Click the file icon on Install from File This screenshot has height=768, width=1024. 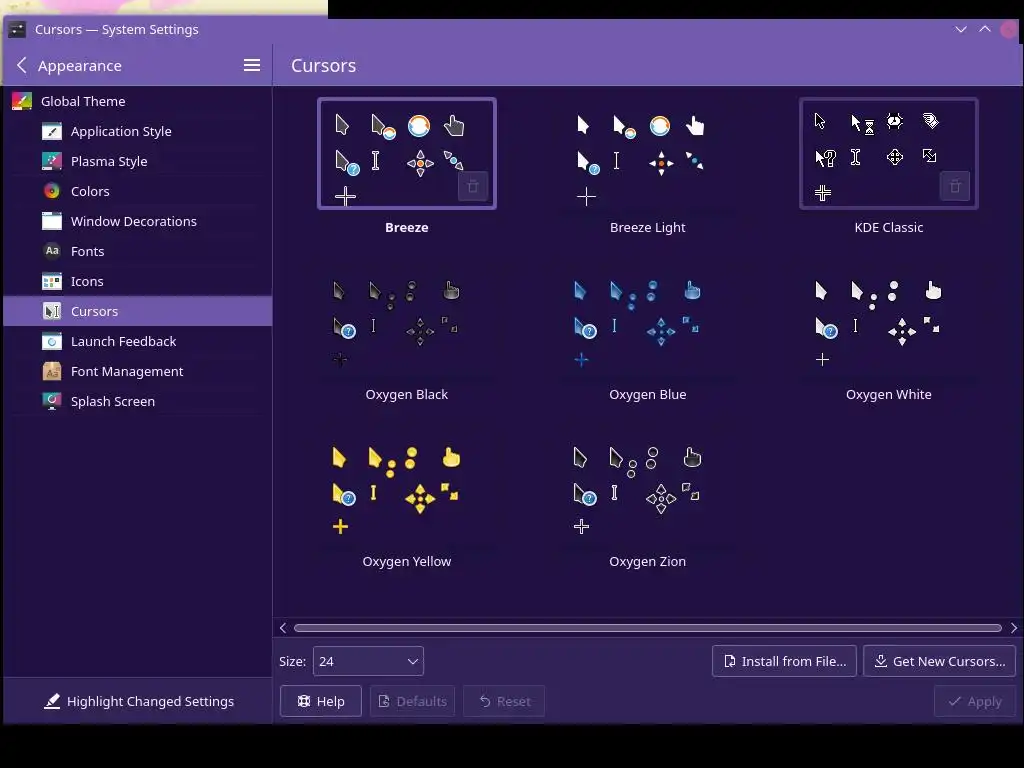(x=729, y=662)
